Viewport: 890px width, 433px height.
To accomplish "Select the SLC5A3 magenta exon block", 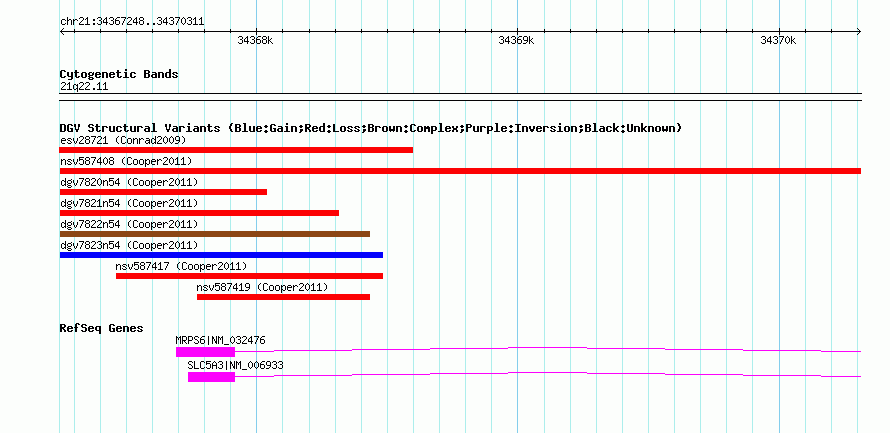I will (211, 377).
